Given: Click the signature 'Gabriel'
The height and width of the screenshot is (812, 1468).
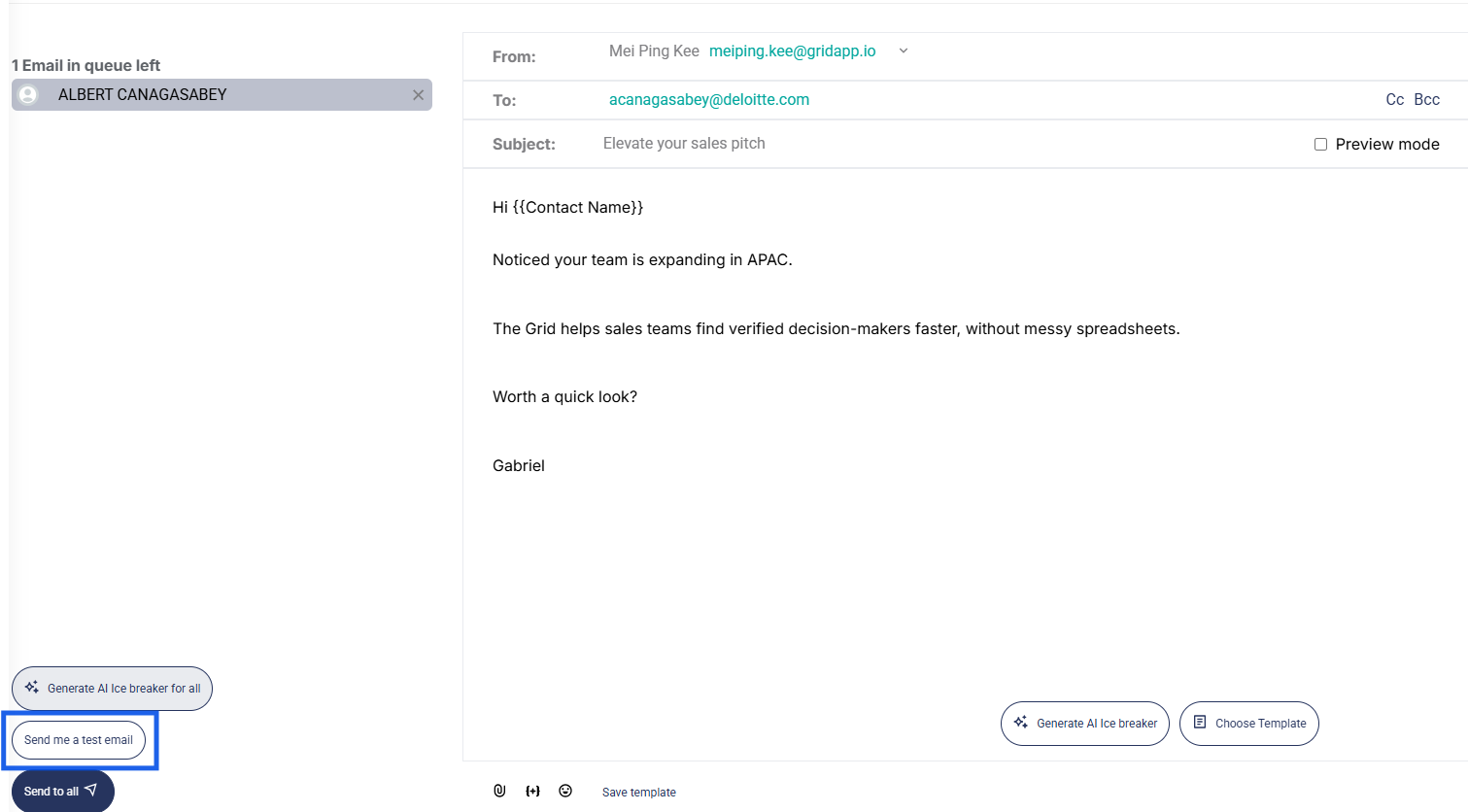Looking at the screenshot, I should coord(519,466).
